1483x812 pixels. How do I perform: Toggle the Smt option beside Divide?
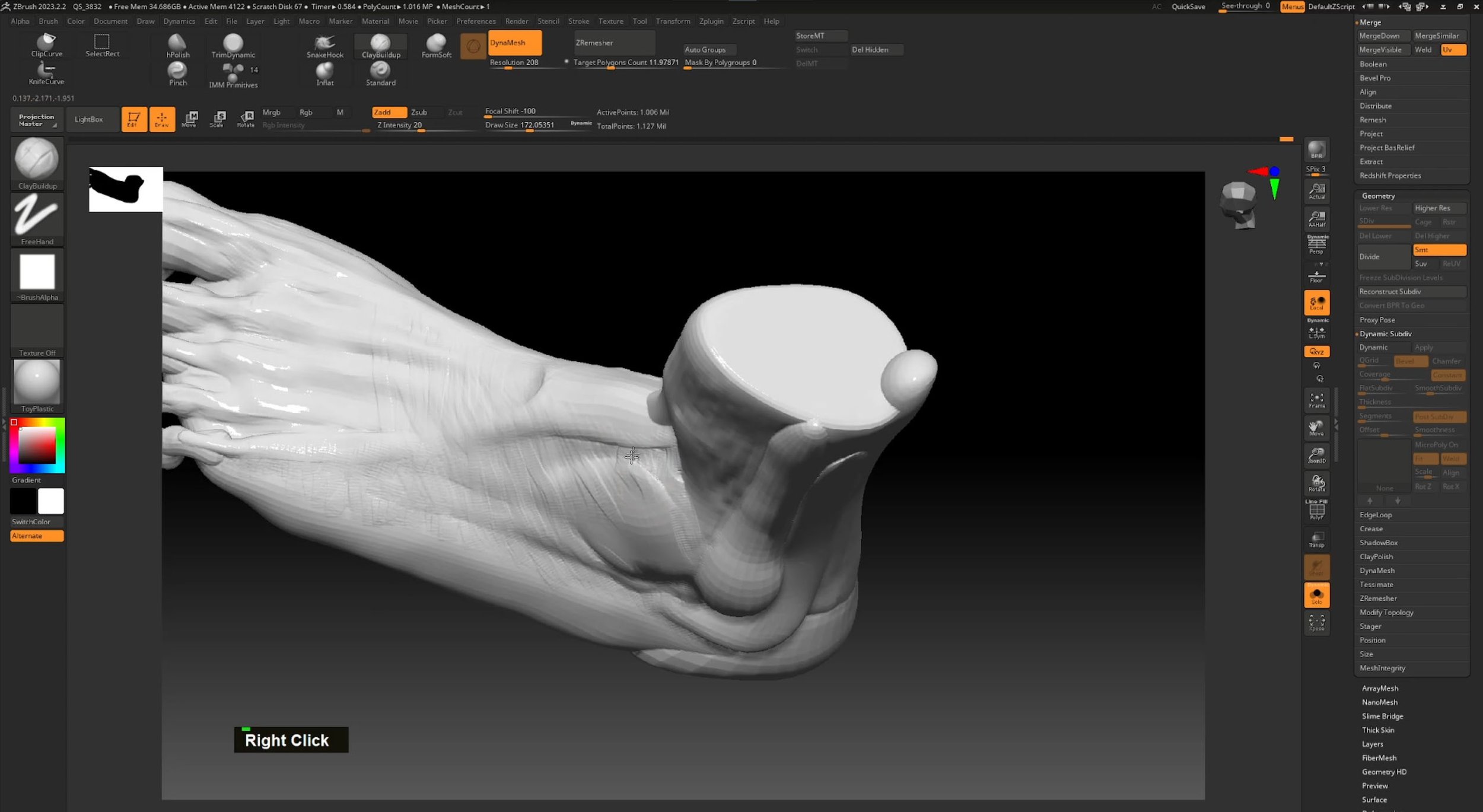tap(1439, 250)
